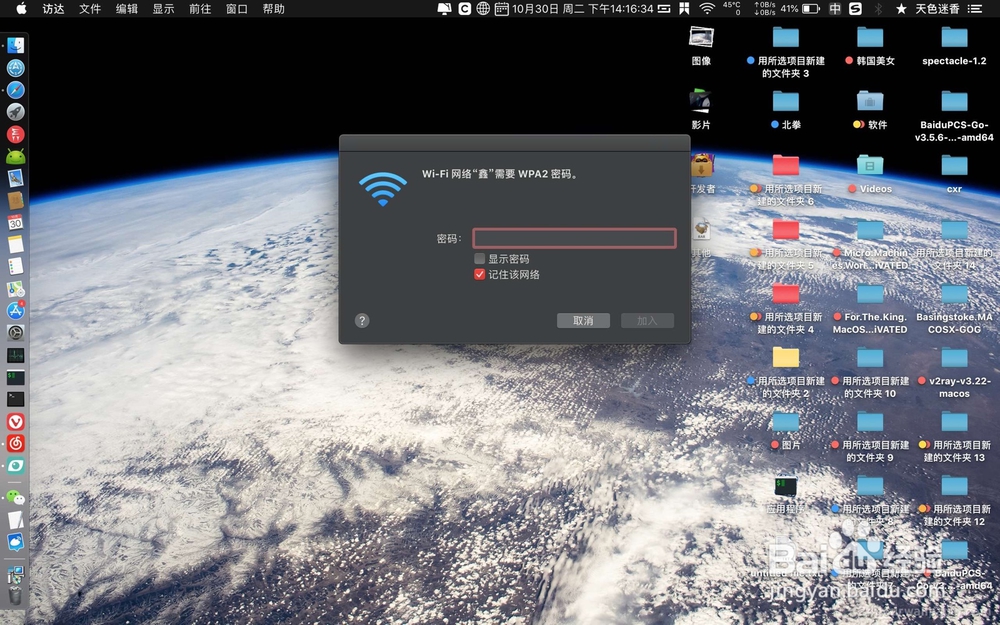The width and height of the screenshot is (1000, 625).
Task: Click the Shadowsocks icon in the menu bar
Action: click(854, 9)
